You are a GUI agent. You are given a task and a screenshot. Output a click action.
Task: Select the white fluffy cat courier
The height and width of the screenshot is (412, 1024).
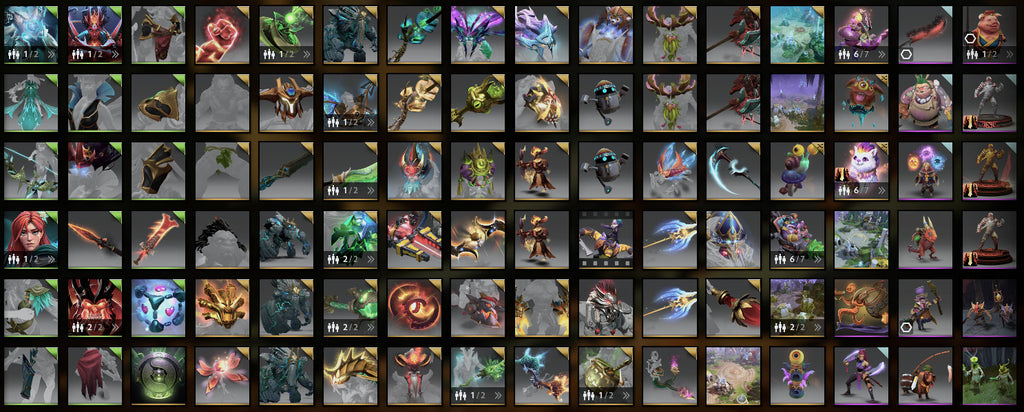[x=862, y=170]
